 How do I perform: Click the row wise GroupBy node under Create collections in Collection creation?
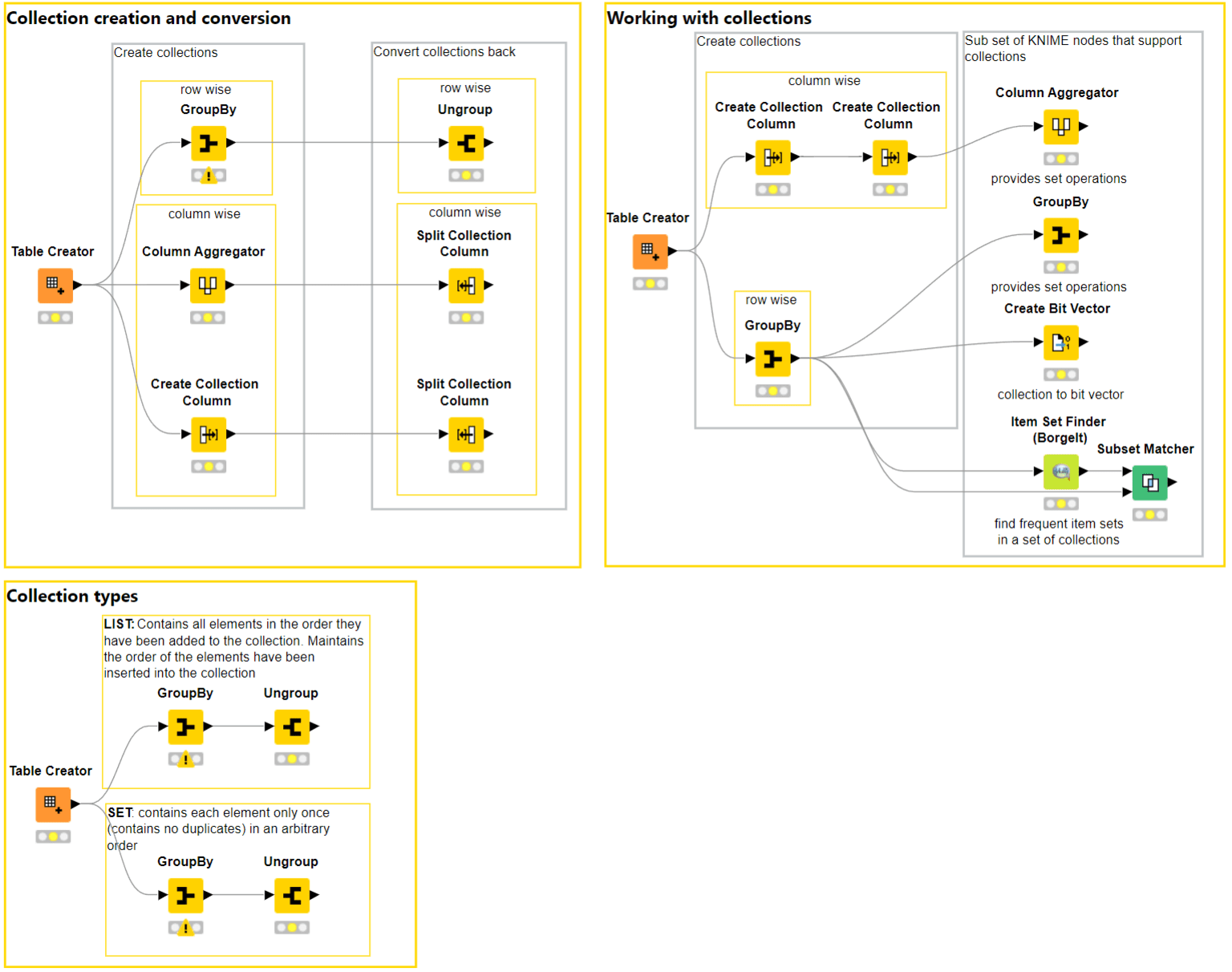tap(209, 143)
